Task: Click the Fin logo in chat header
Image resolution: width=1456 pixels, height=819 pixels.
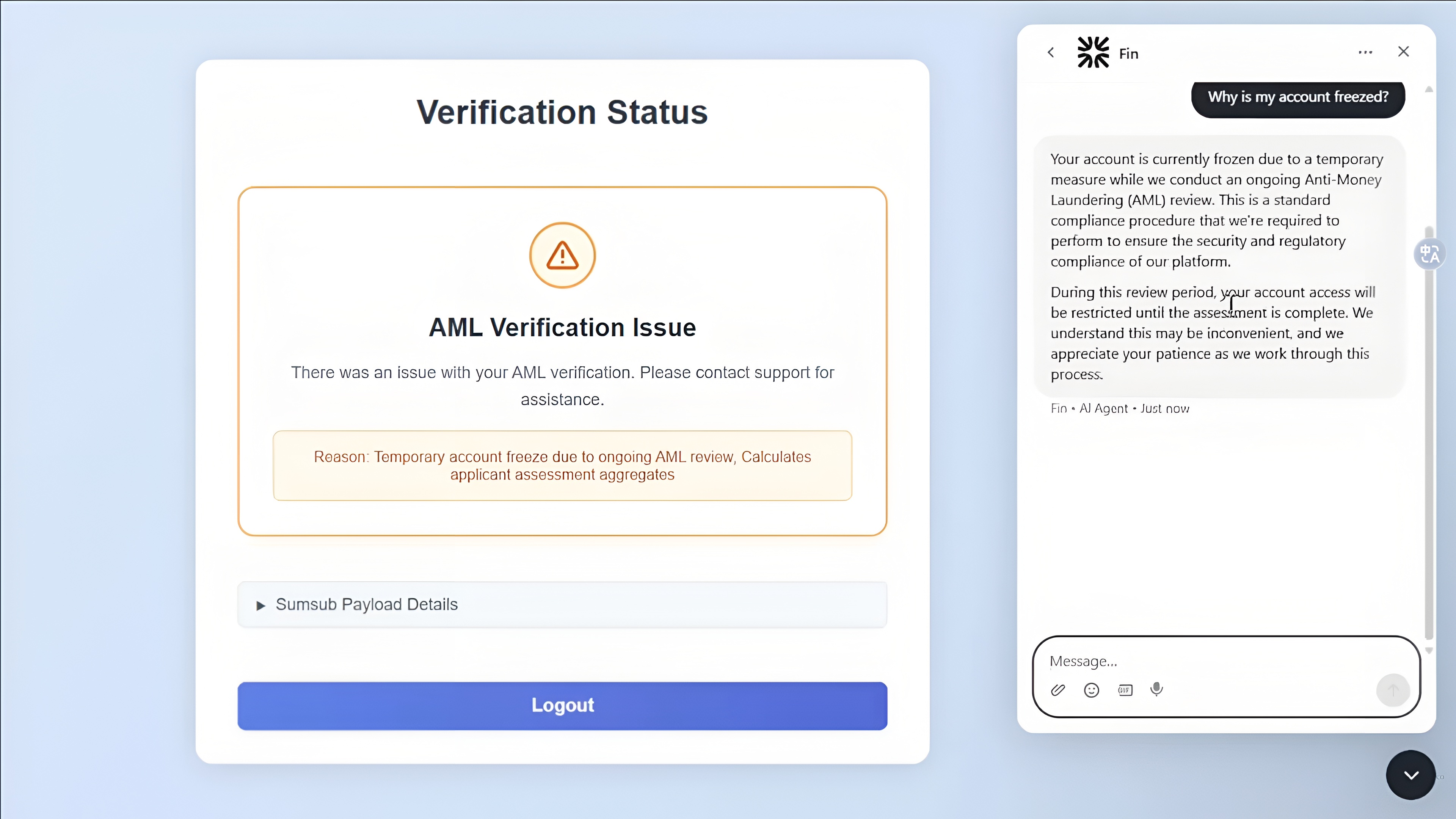Action: 1093,52
